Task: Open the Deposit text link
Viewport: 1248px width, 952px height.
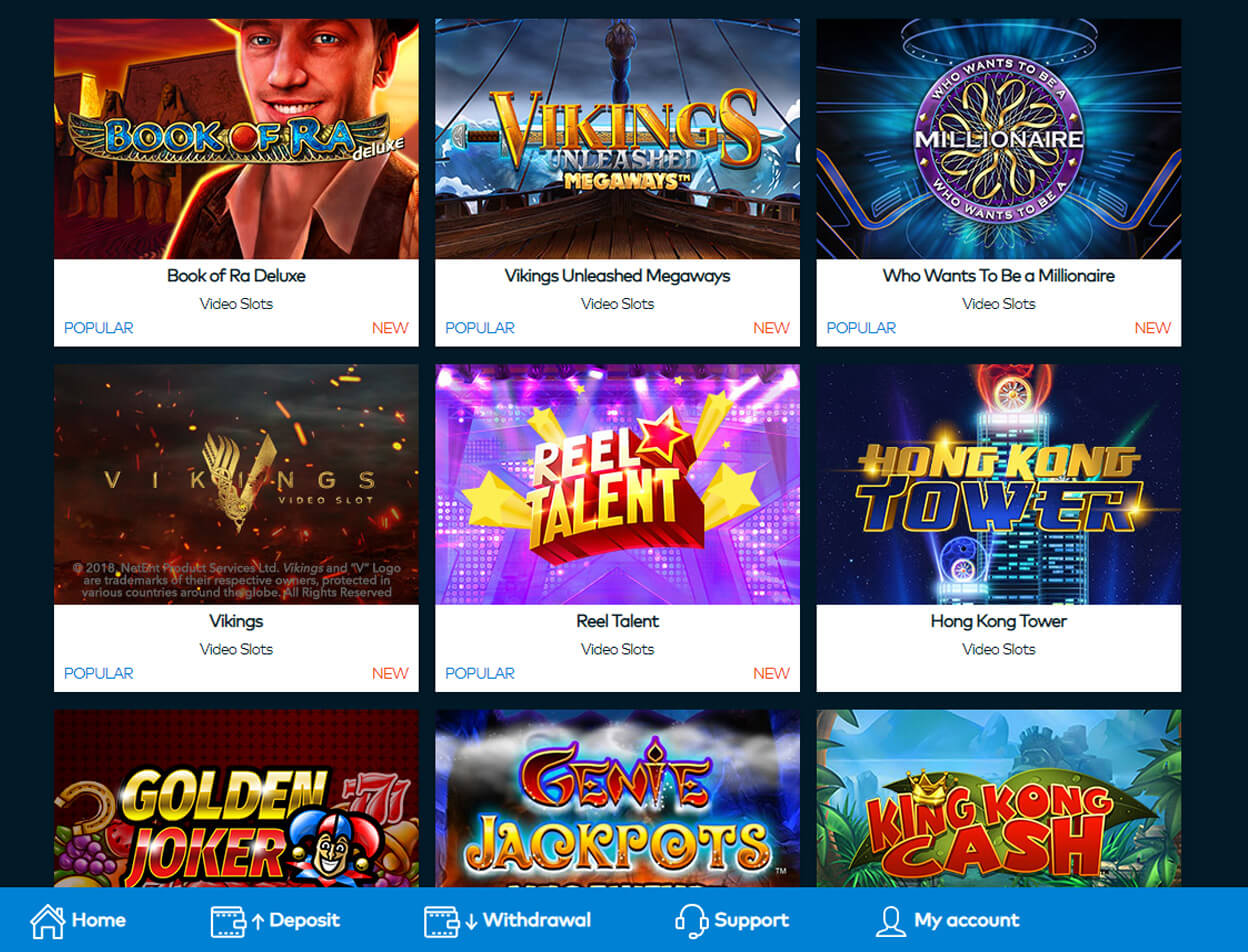Action: coord(305,920)
